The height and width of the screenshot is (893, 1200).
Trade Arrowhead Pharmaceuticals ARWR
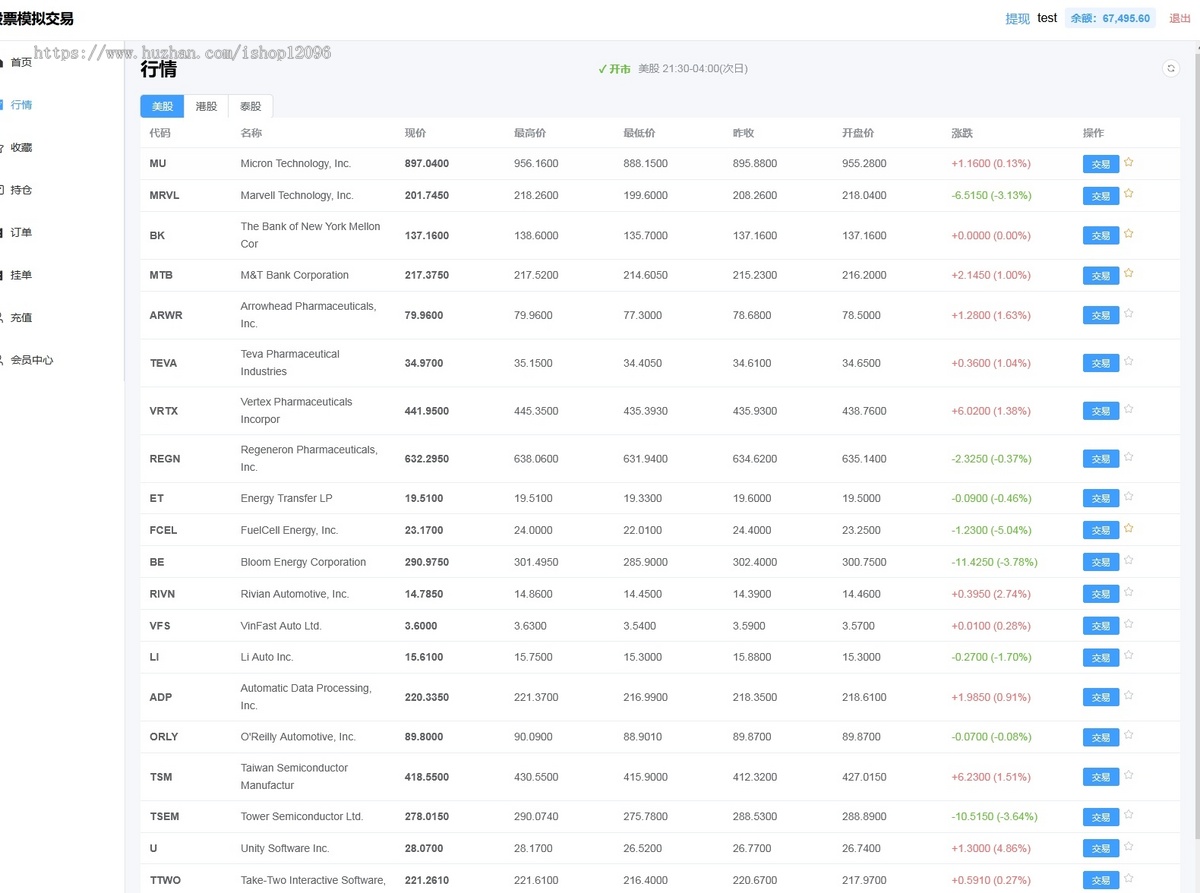pyautogui.click(x=1101, y=316)
